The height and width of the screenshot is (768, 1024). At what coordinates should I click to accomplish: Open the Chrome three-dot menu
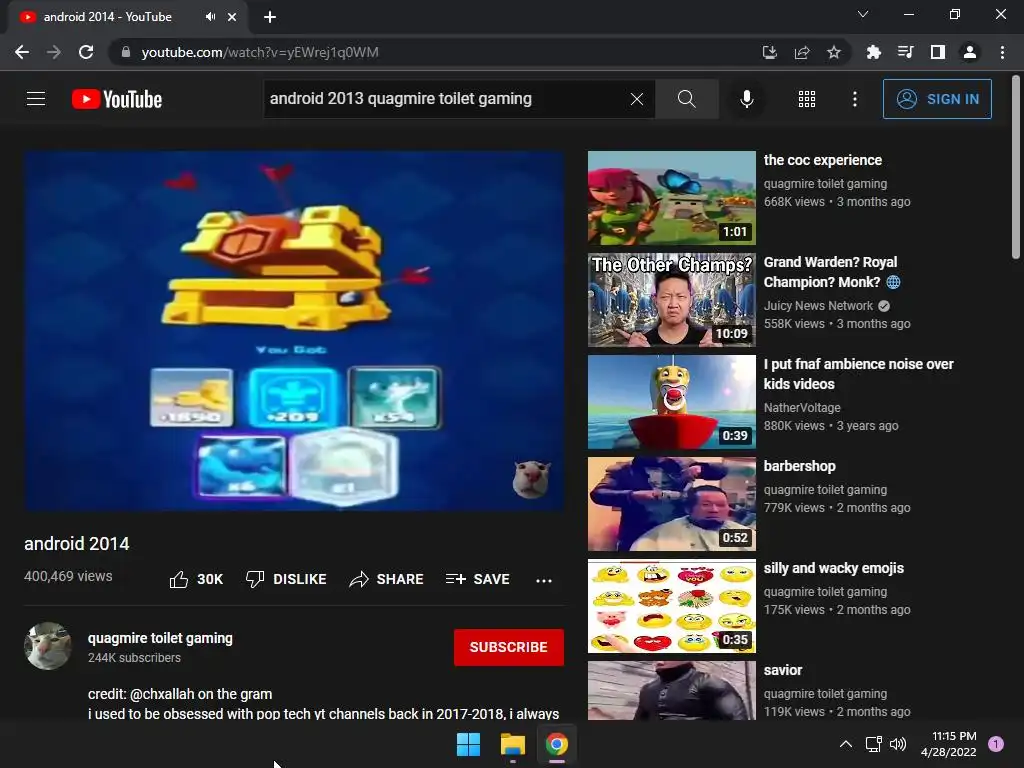point(1002,52)
